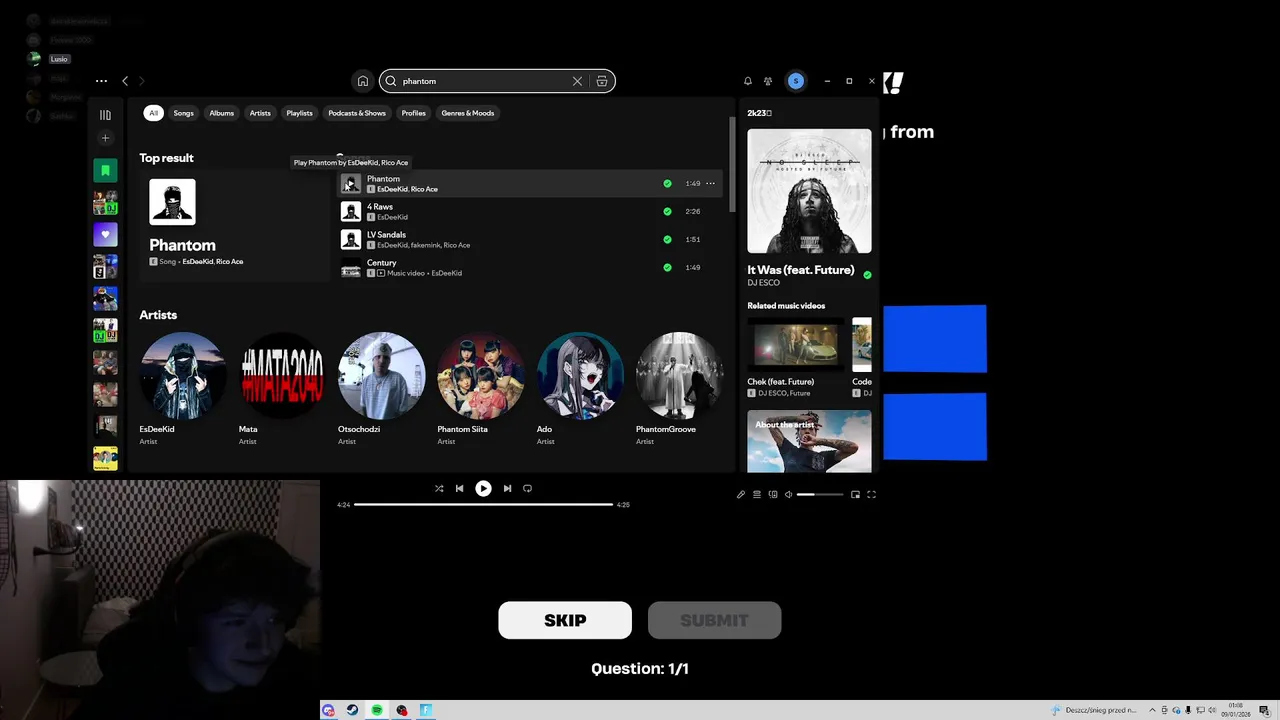Collapse Your Library sidebar icon
This screenshot has height=720, width=1280.
click(105, 115)
